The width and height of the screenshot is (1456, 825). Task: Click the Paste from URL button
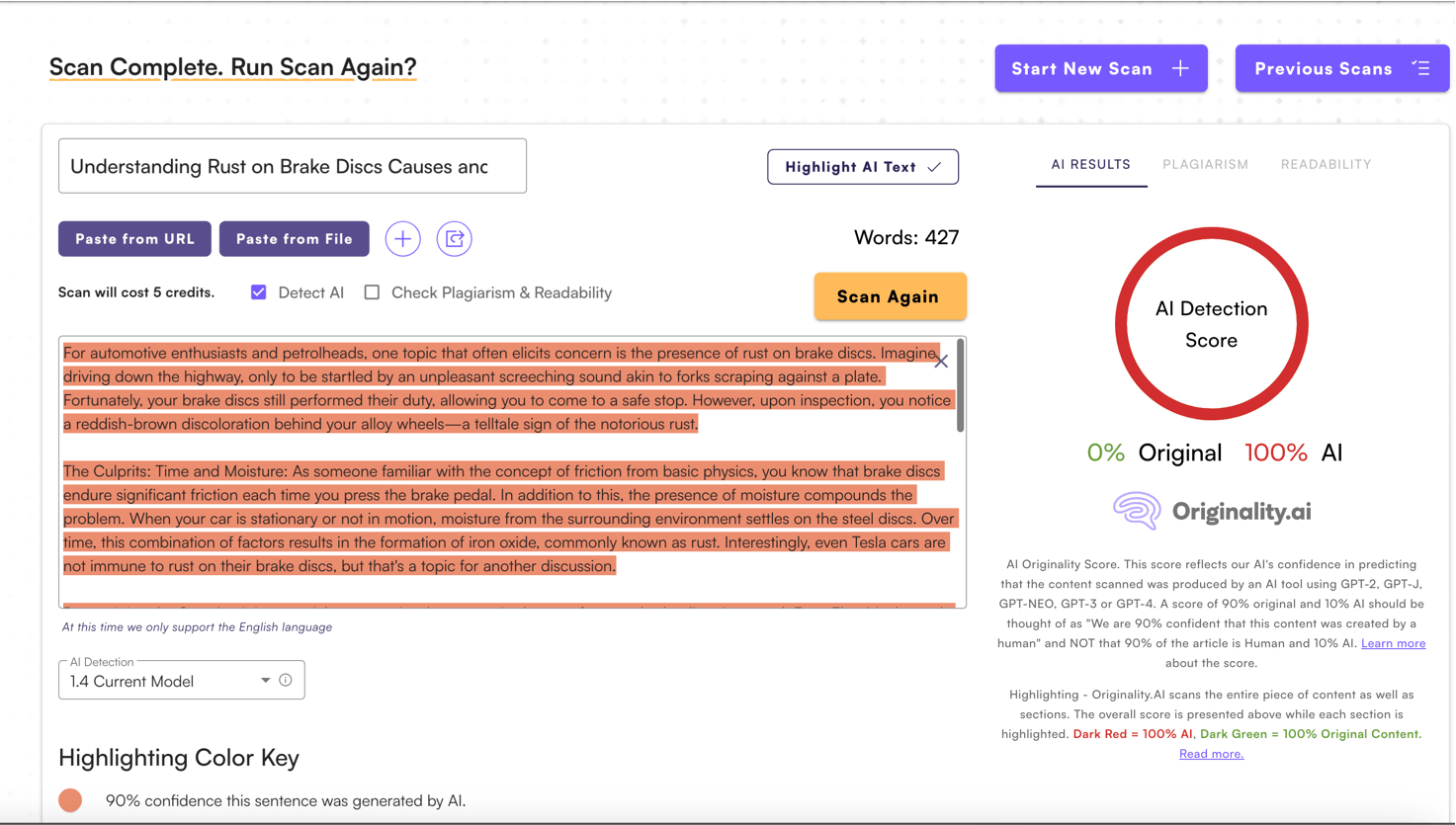point(134,239)
